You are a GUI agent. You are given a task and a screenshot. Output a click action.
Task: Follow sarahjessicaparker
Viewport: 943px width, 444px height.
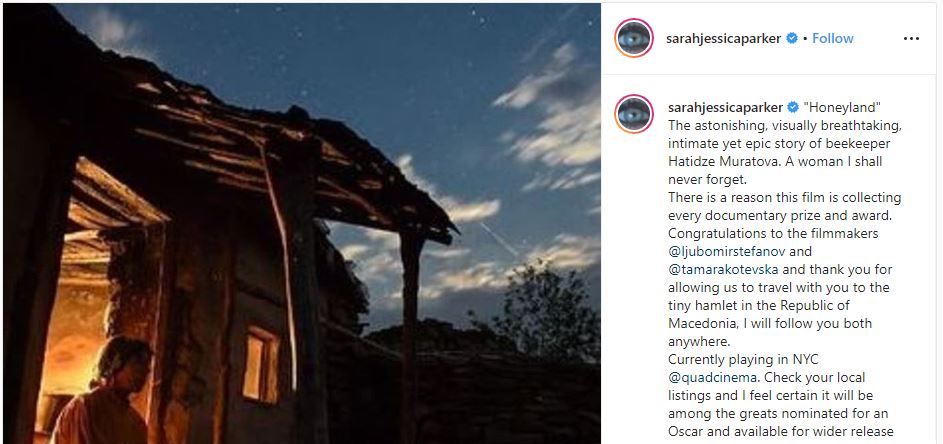click(832, 39)
